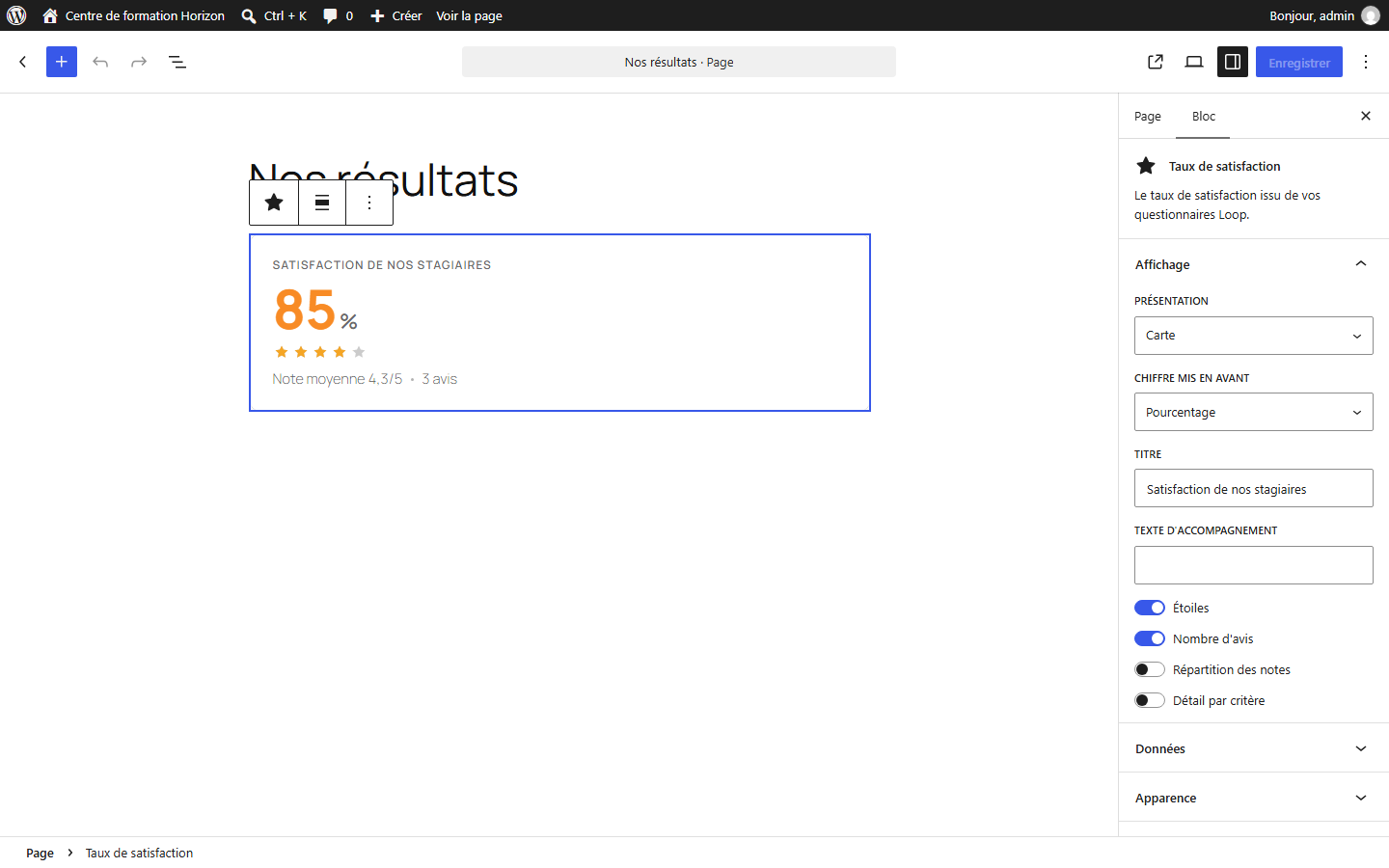1389x868 pixels.
Task: Click the WordPress logo in admin bar
Action: pos(16,15)
